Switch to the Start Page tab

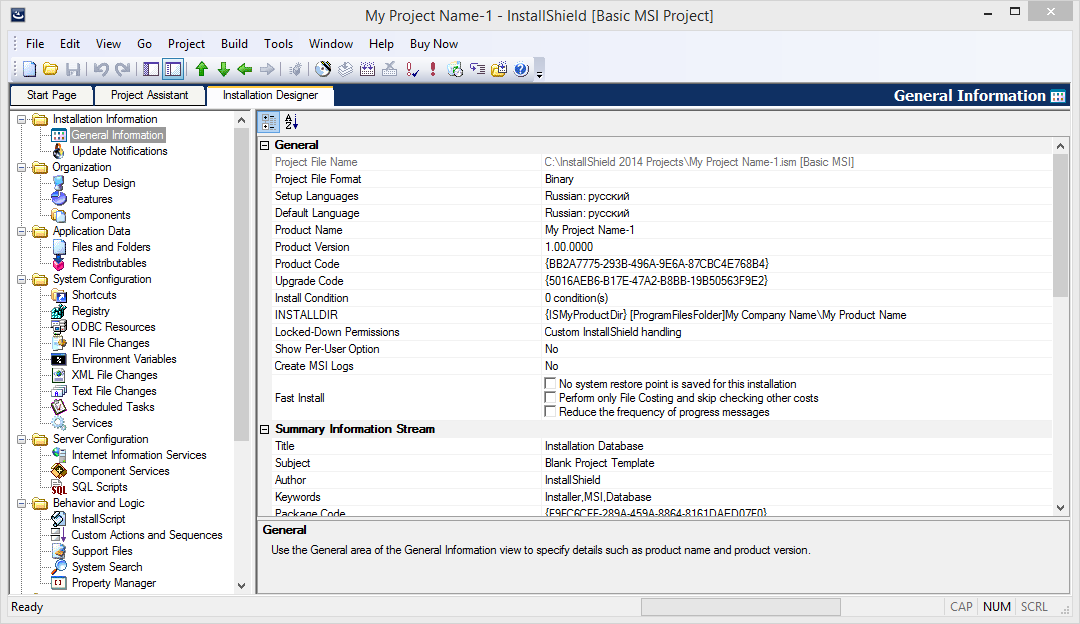pos(52,95)
